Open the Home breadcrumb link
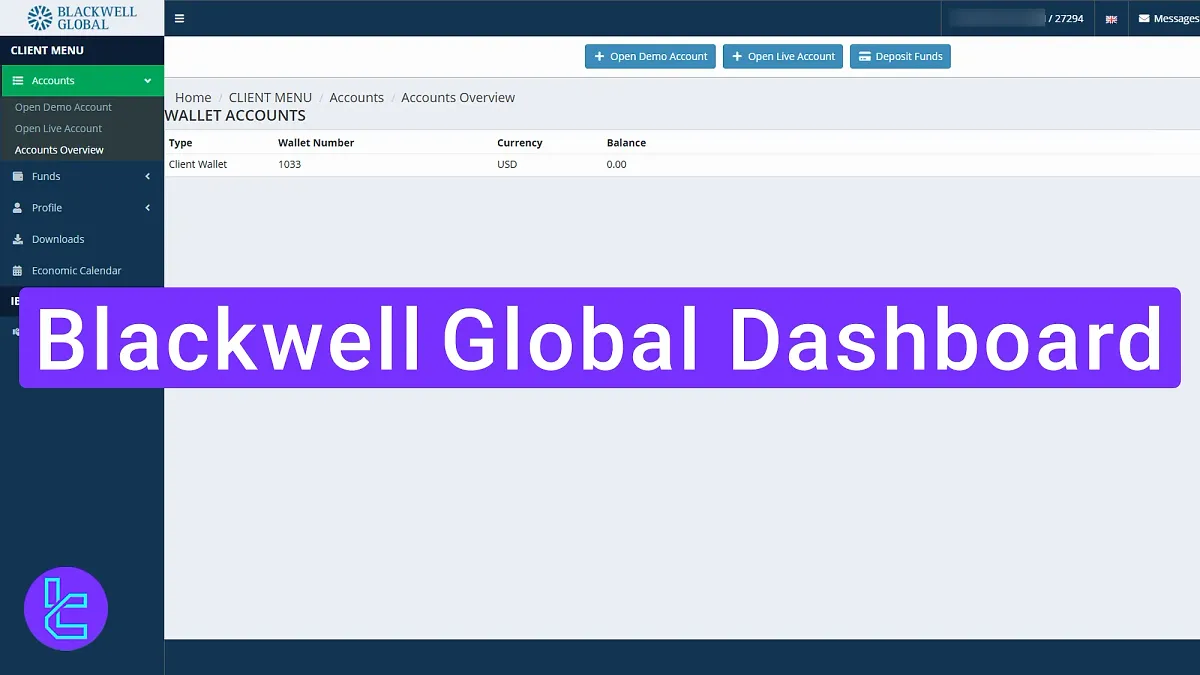Viewport: 1200px width, 675px height. pos(192,97)
